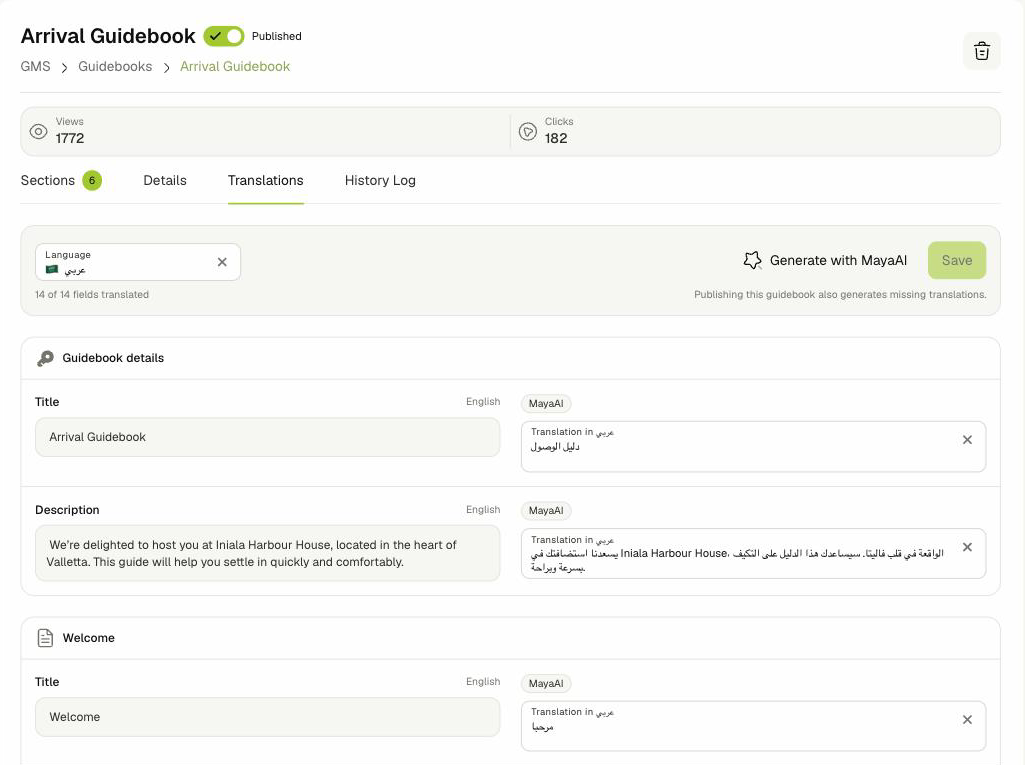This screenshot has height=765, width=1025.
Task: Click the 'Welcome' section heading
Action: [88, 638]
